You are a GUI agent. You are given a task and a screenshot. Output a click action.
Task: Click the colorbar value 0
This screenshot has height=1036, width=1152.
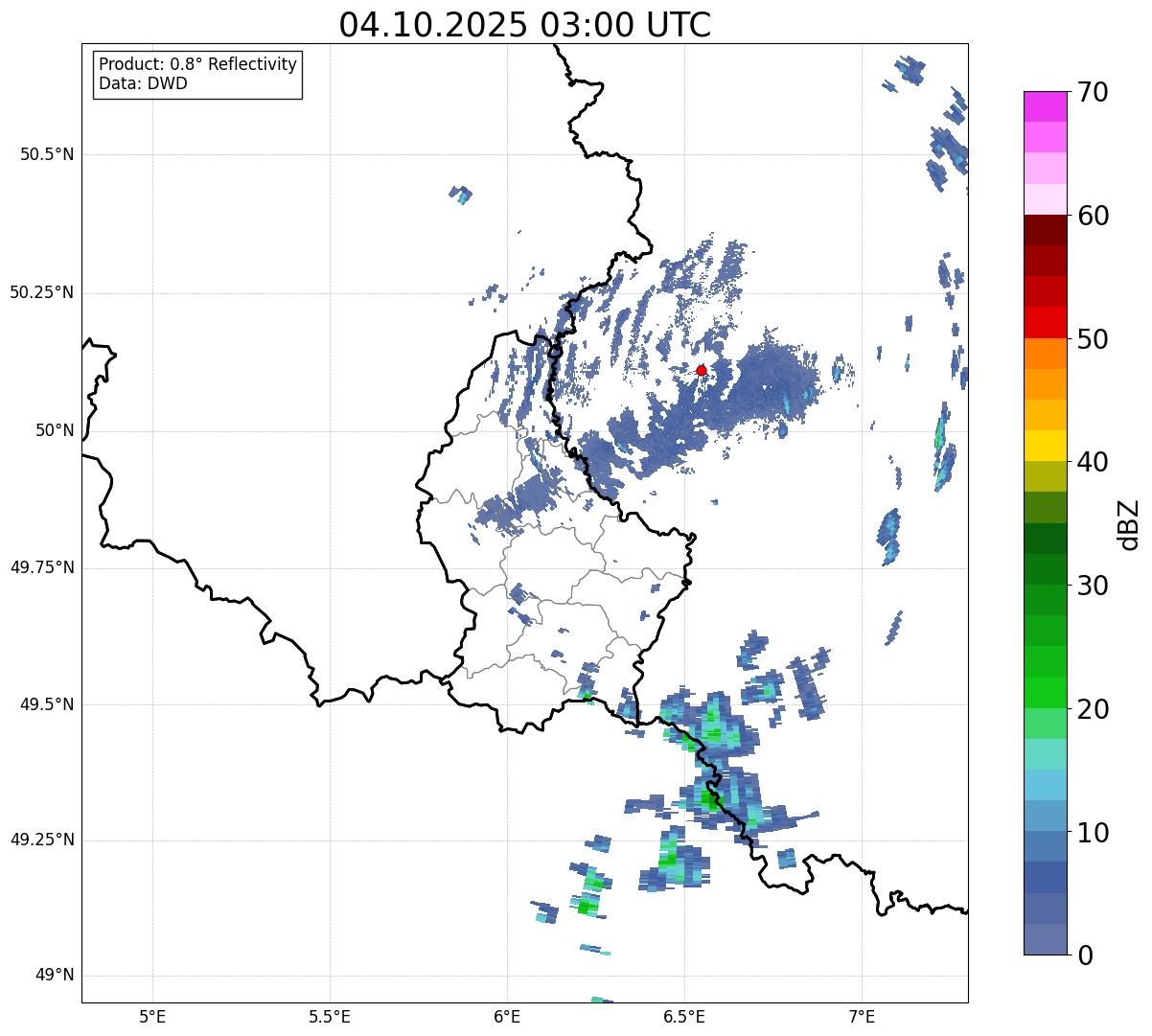point(1085,955)
